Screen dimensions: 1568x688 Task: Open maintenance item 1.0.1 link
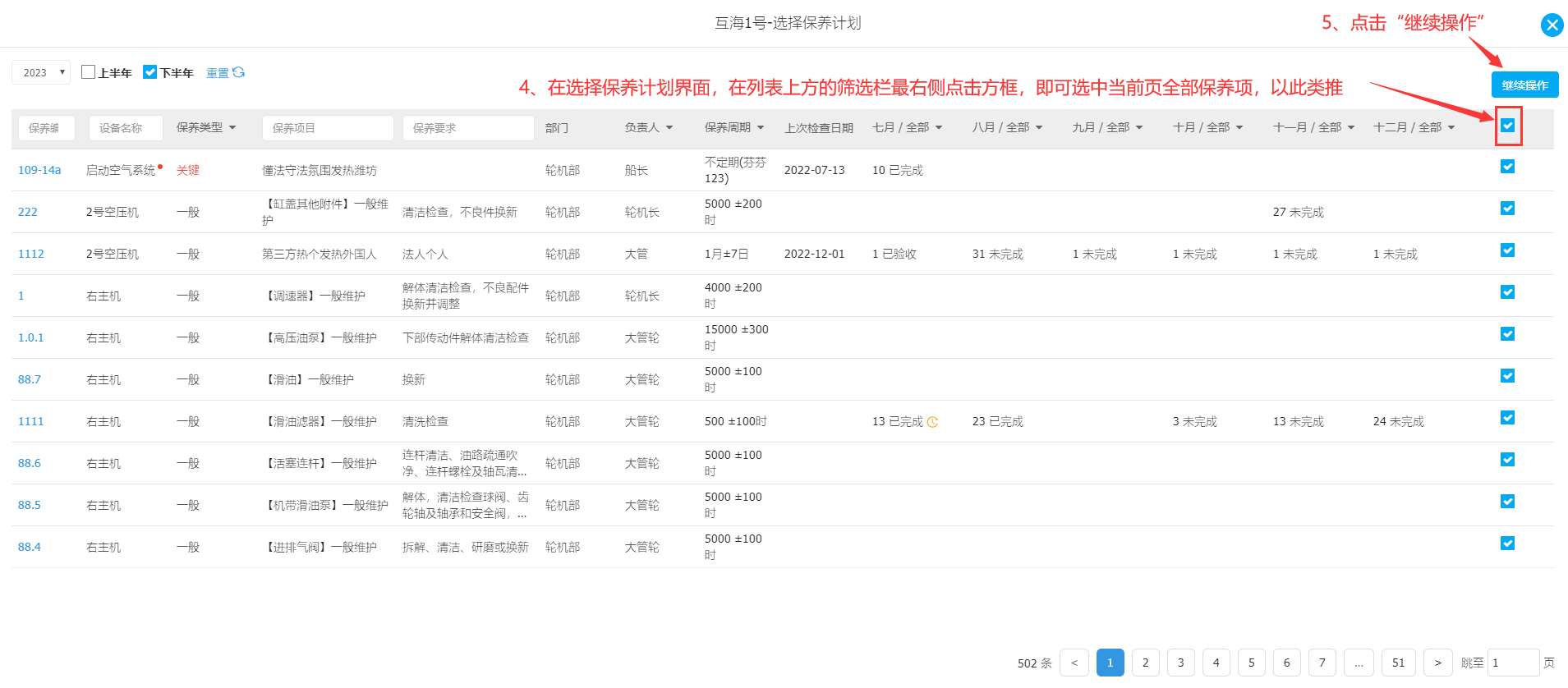pos(31,337)
